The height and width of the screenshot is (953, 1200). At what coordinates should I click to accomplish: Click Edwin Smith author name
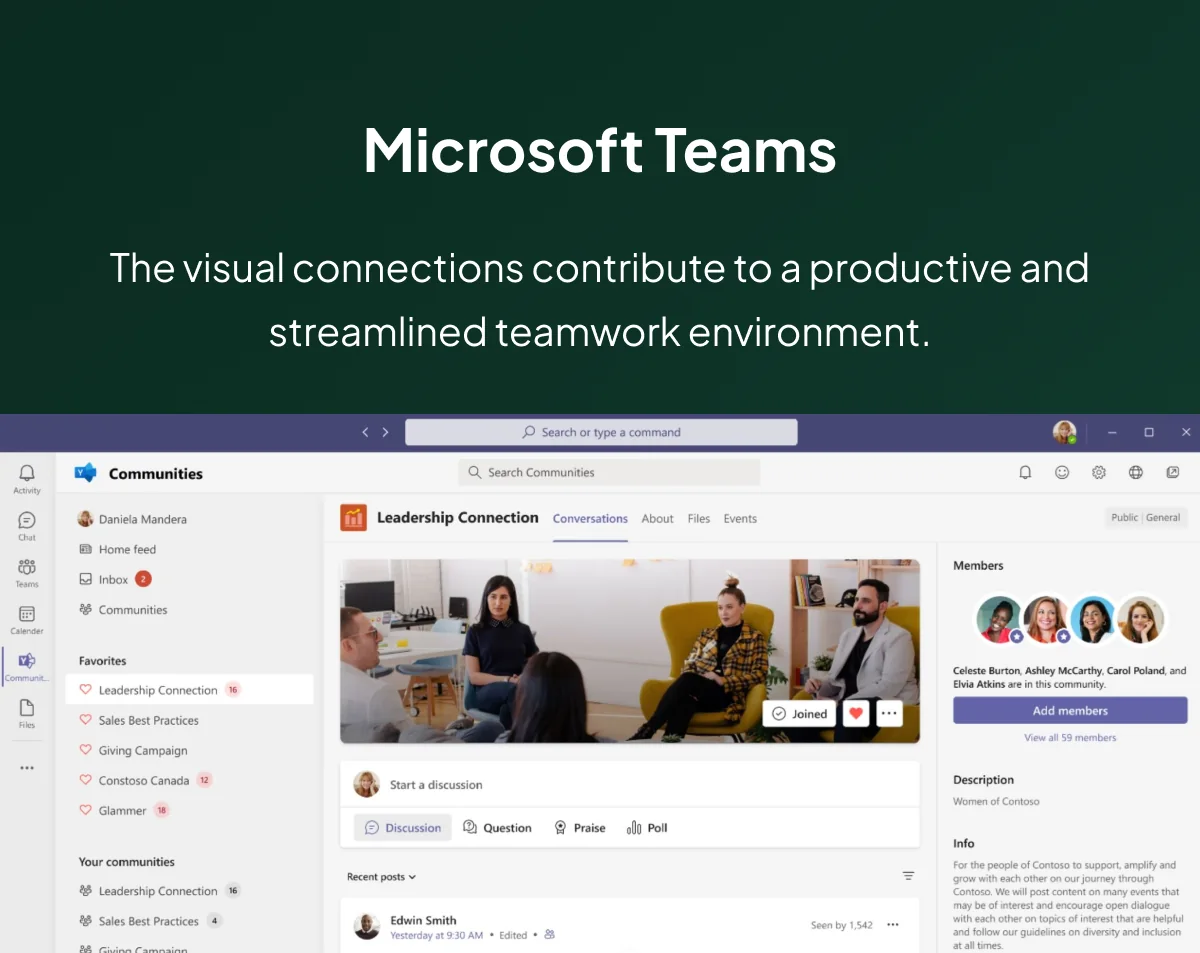[423, 920]
